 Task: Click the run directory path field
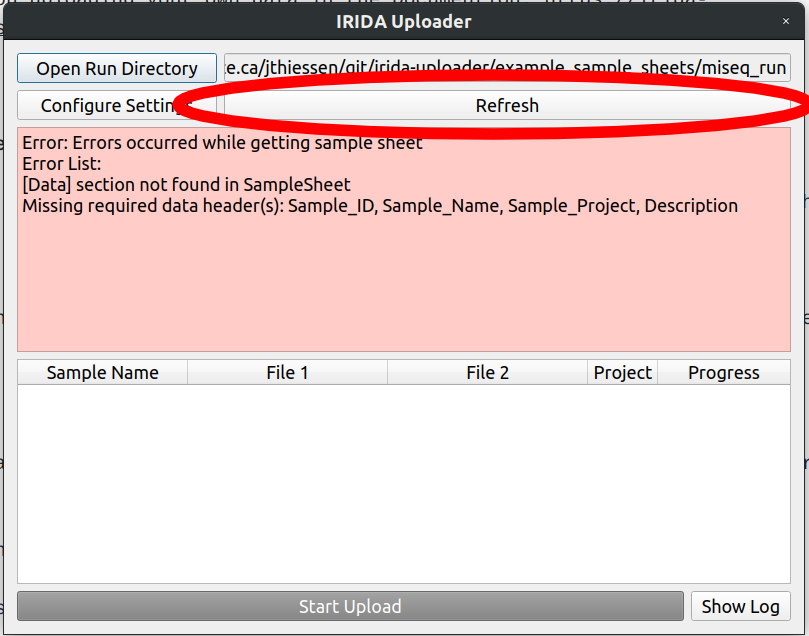[x=507, y=68]
